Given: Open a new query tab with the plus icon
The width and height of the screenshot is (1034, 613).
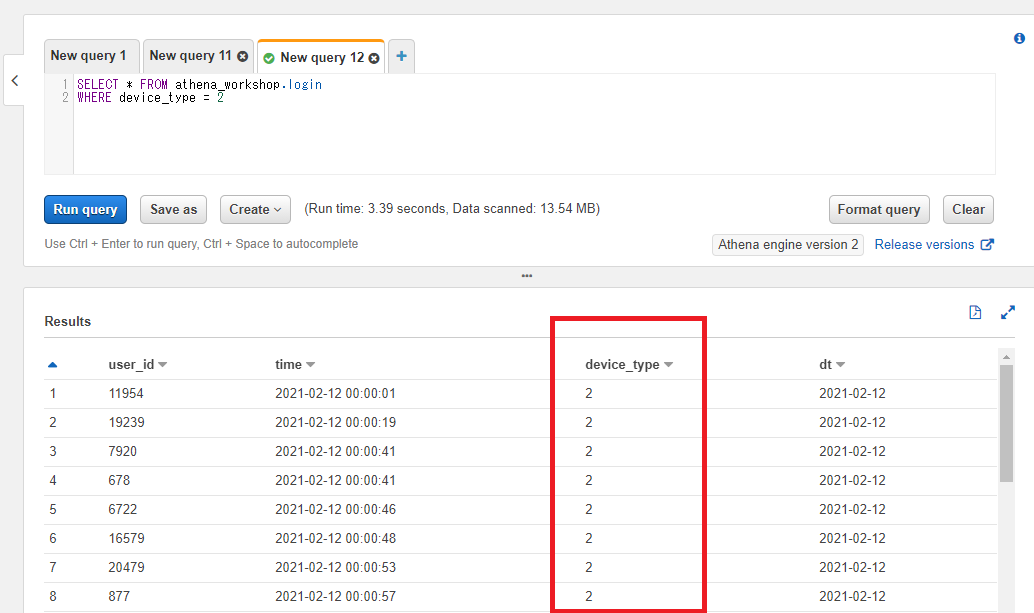Looking at the screenshot, I should (400, 56).
